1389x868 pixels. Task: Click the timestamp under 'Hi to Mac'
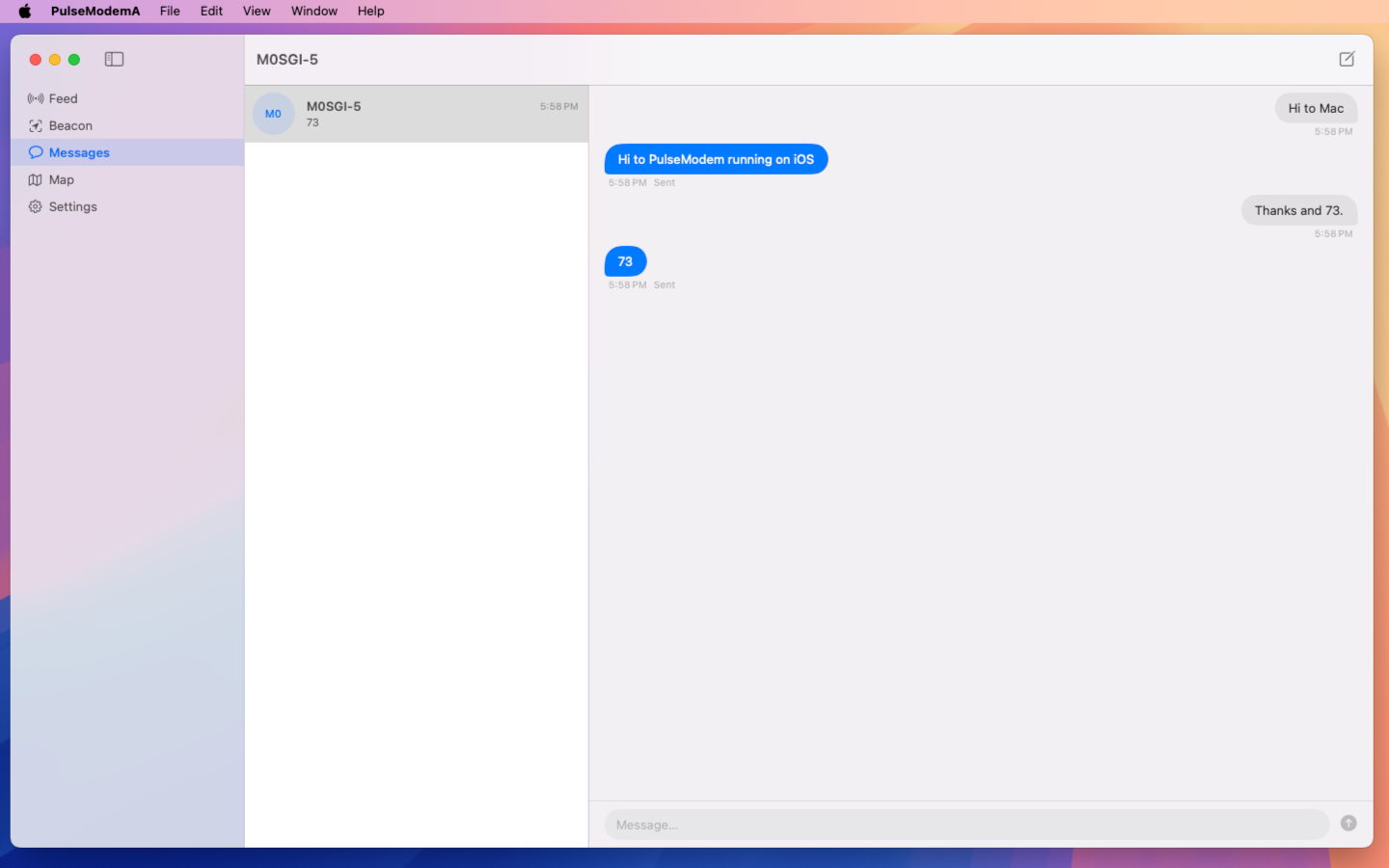pos(1333,131)
